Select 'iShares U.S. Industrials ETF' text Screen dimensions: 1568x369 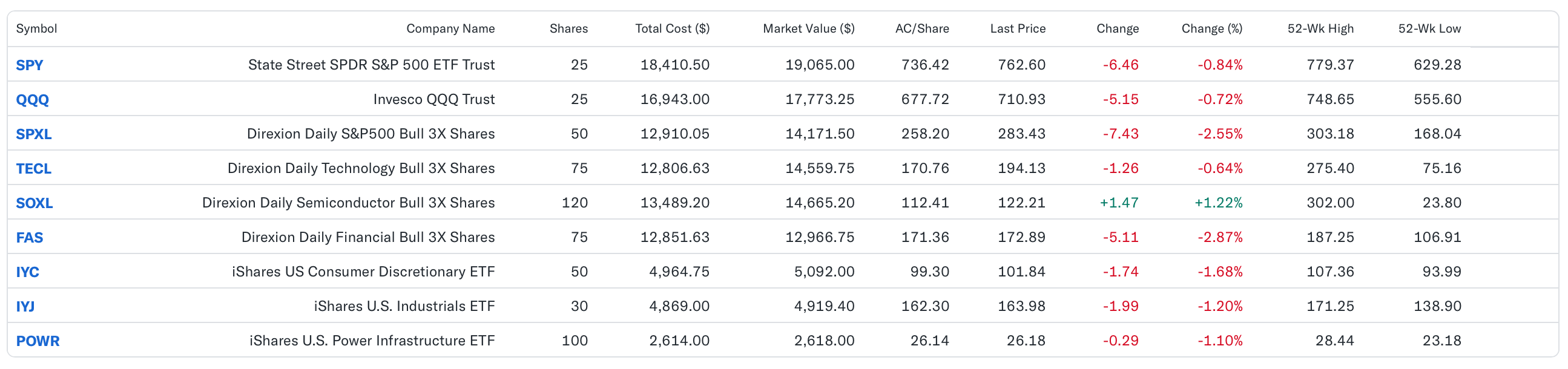pos(404,305)
